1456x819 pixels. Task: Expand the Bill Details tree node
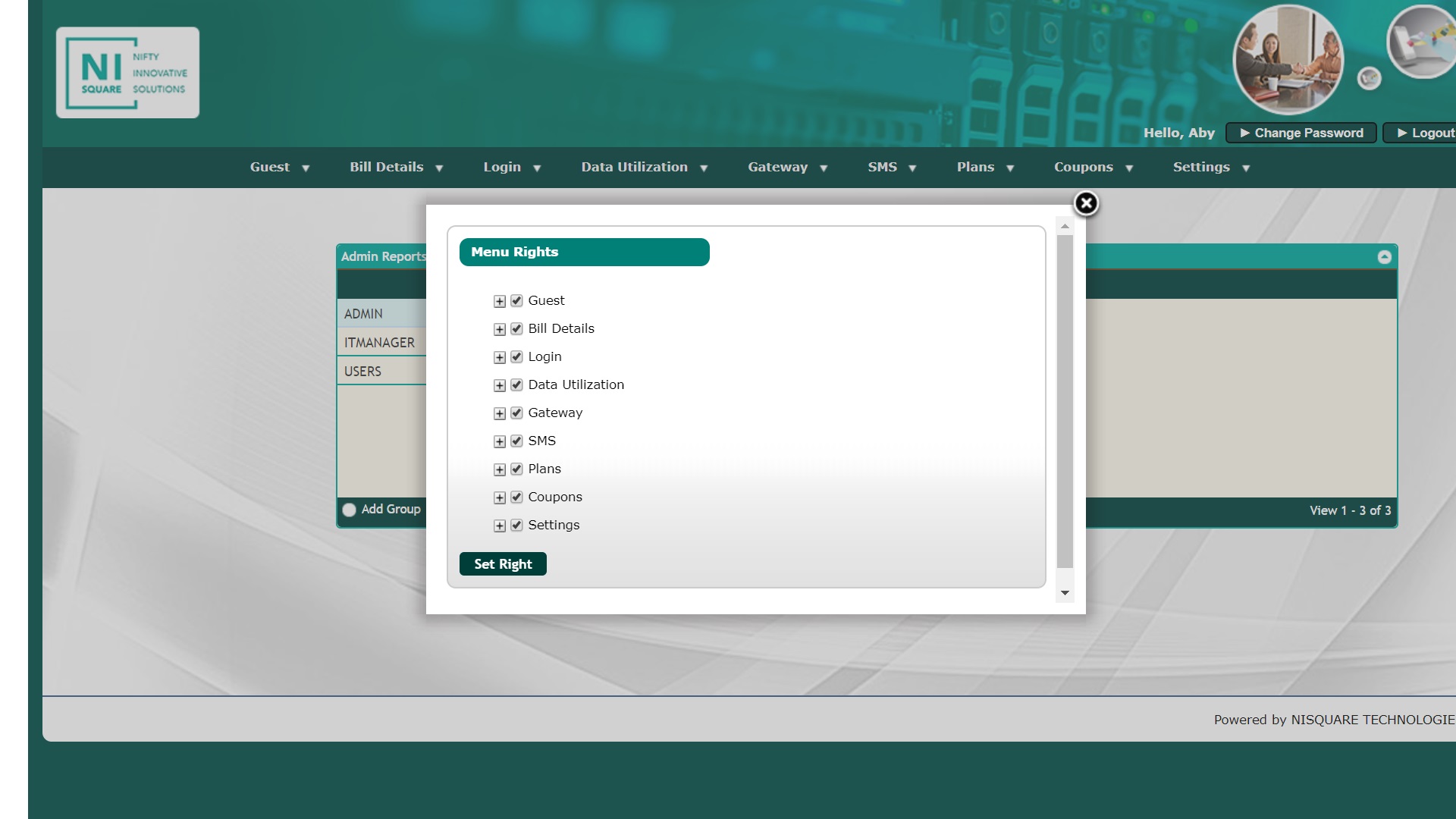[x=499, y=329]
